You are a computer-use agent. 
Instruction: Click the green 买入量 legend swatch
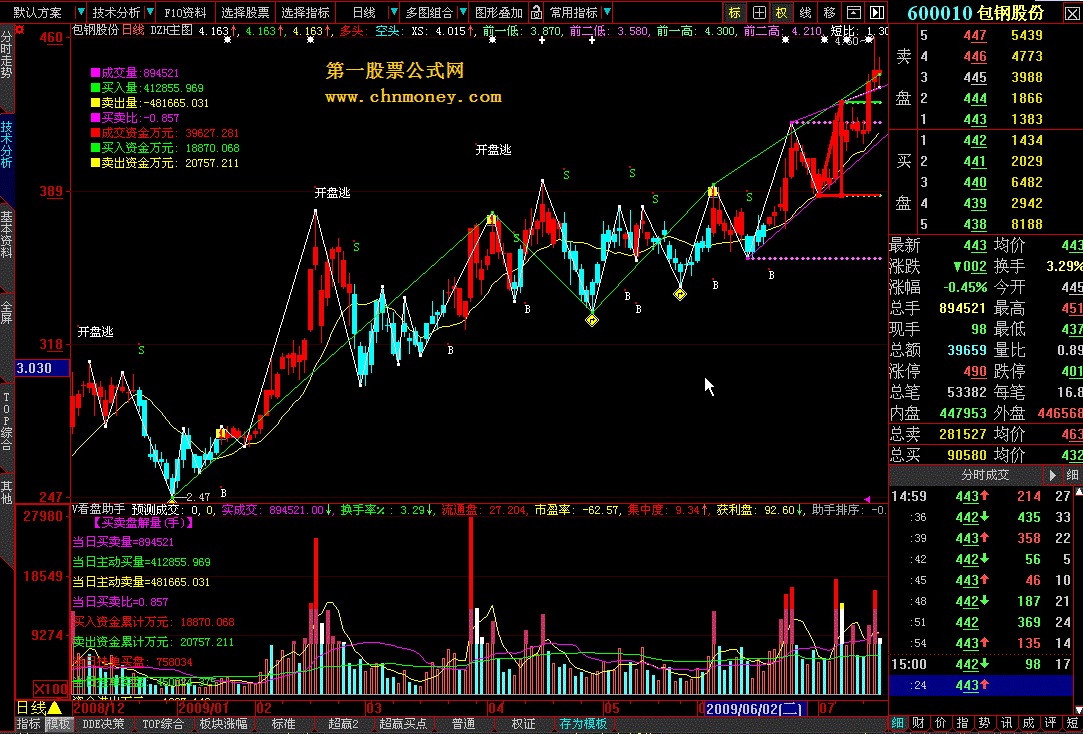pos(95,88)
